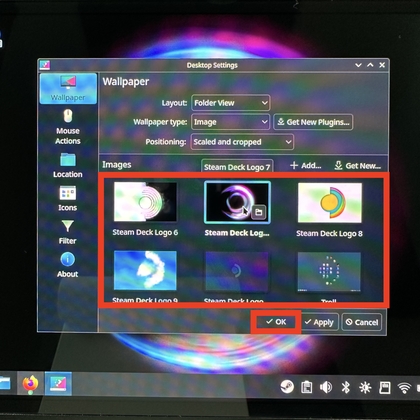Open Firefox from the taskbar
This screenshot has height=420, width=420.
point(30,384)
